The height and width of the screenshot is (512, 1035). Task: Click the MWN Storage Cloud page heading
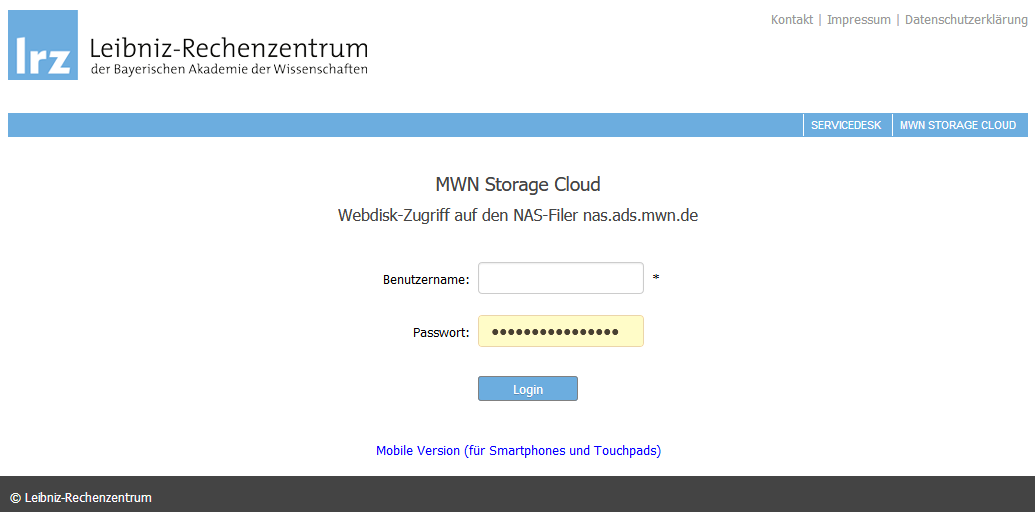click(517, 184)
